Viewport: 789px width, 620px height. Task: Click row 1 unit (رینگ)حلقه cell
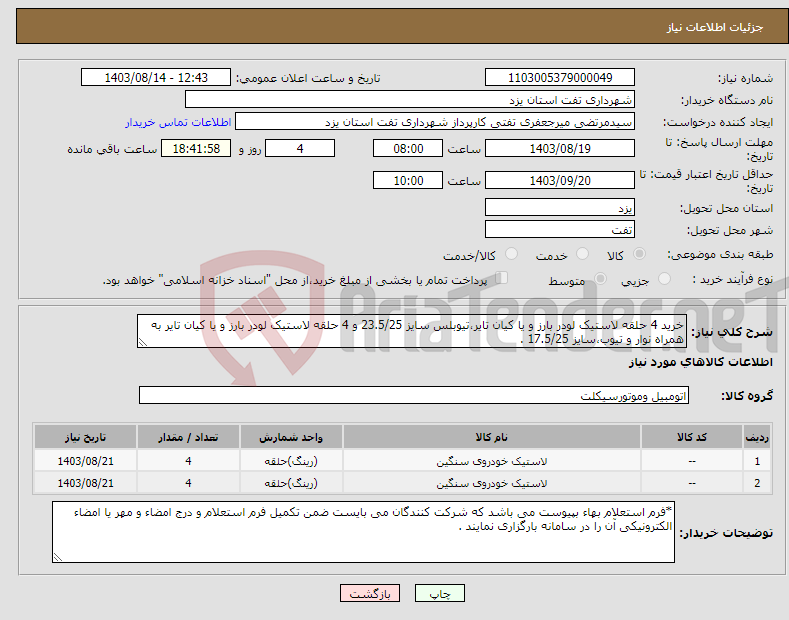click(x=291, y=461)
